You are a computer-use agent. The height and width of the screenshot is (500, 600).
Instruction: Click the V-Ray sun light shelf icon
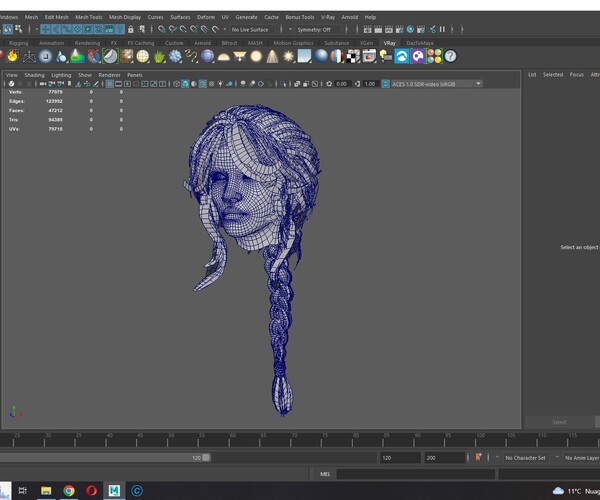tap(289, 57)
